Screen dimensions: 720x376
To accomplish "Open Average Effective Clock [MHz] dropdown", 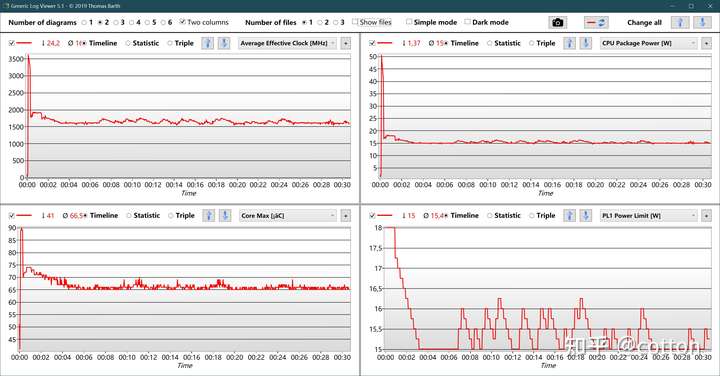I will (288, 43).
